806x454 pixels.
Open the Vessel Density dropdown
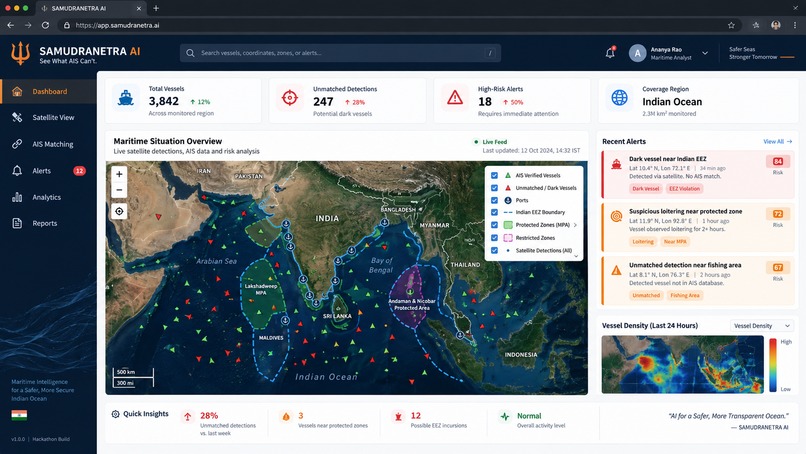tap(762, 325)
